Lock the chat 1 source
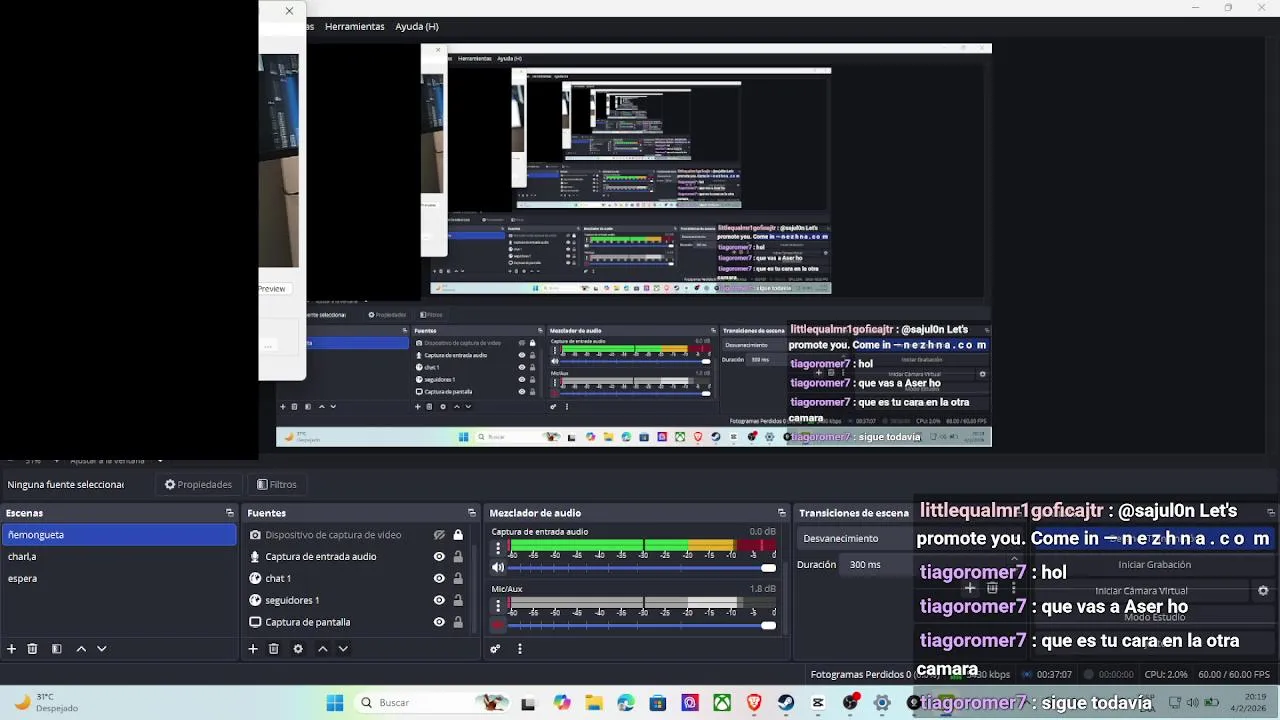This screenshot has height=720, width=1280. (x=458, y=578)
